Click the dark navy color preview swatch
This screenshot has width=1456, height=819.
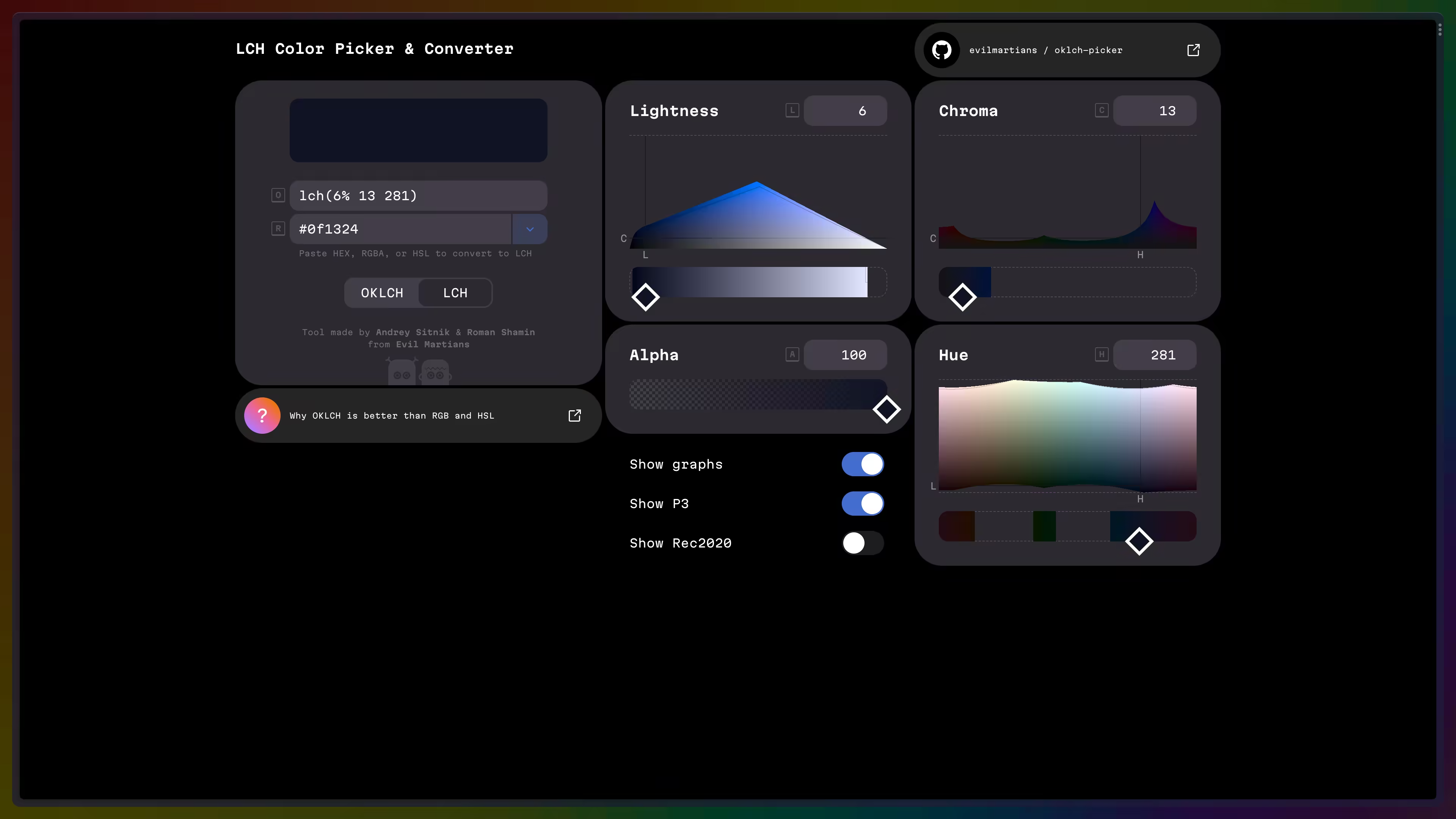418,130
